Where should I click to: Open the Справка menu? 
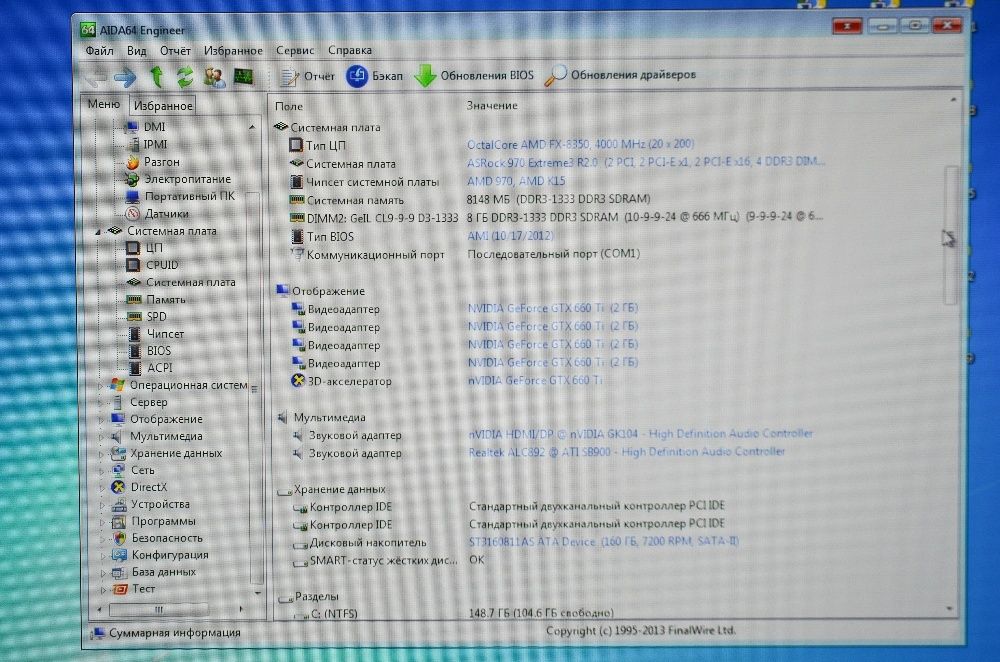349,50
